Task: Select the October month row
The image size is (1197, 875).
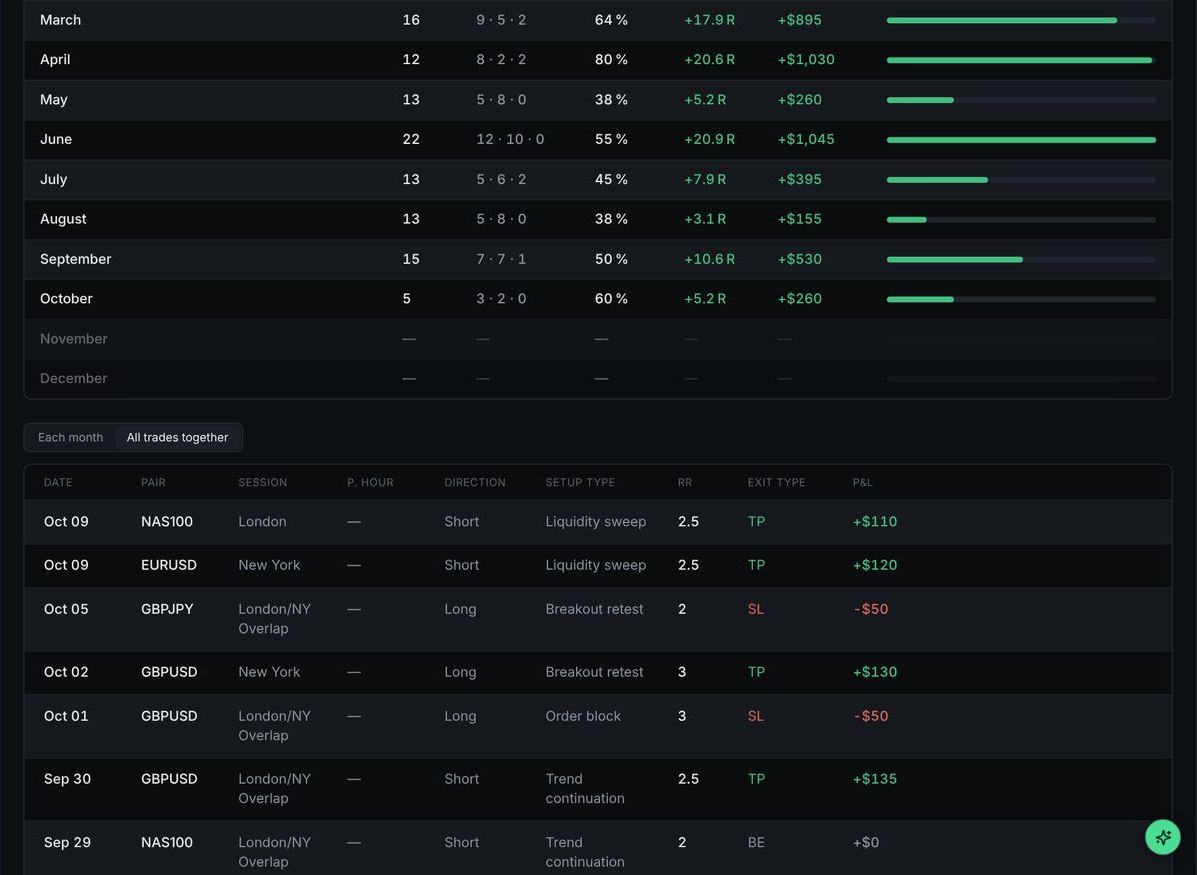Action: (598, 299)
